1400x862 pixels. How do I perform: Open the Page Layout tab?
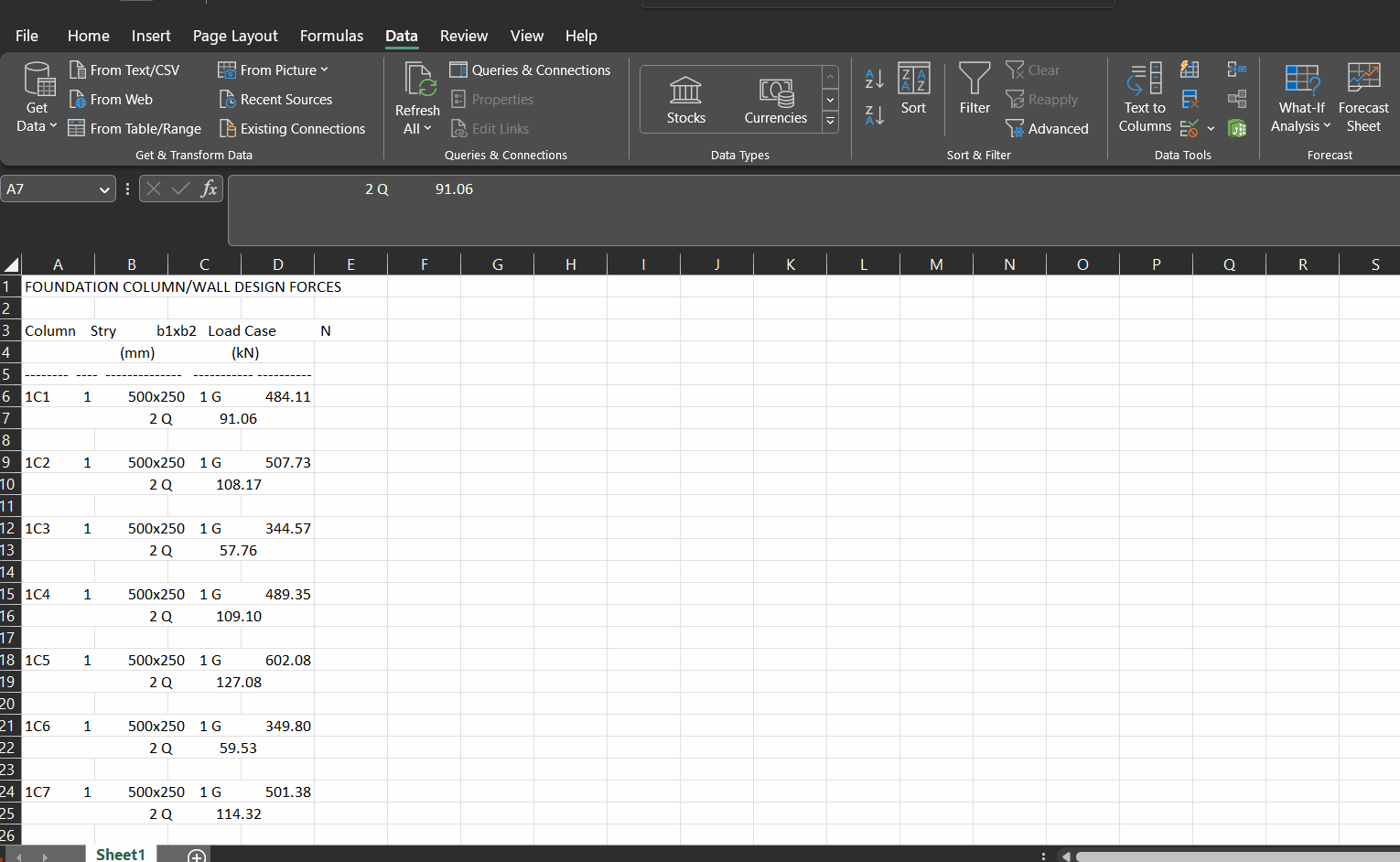point(234,36)
